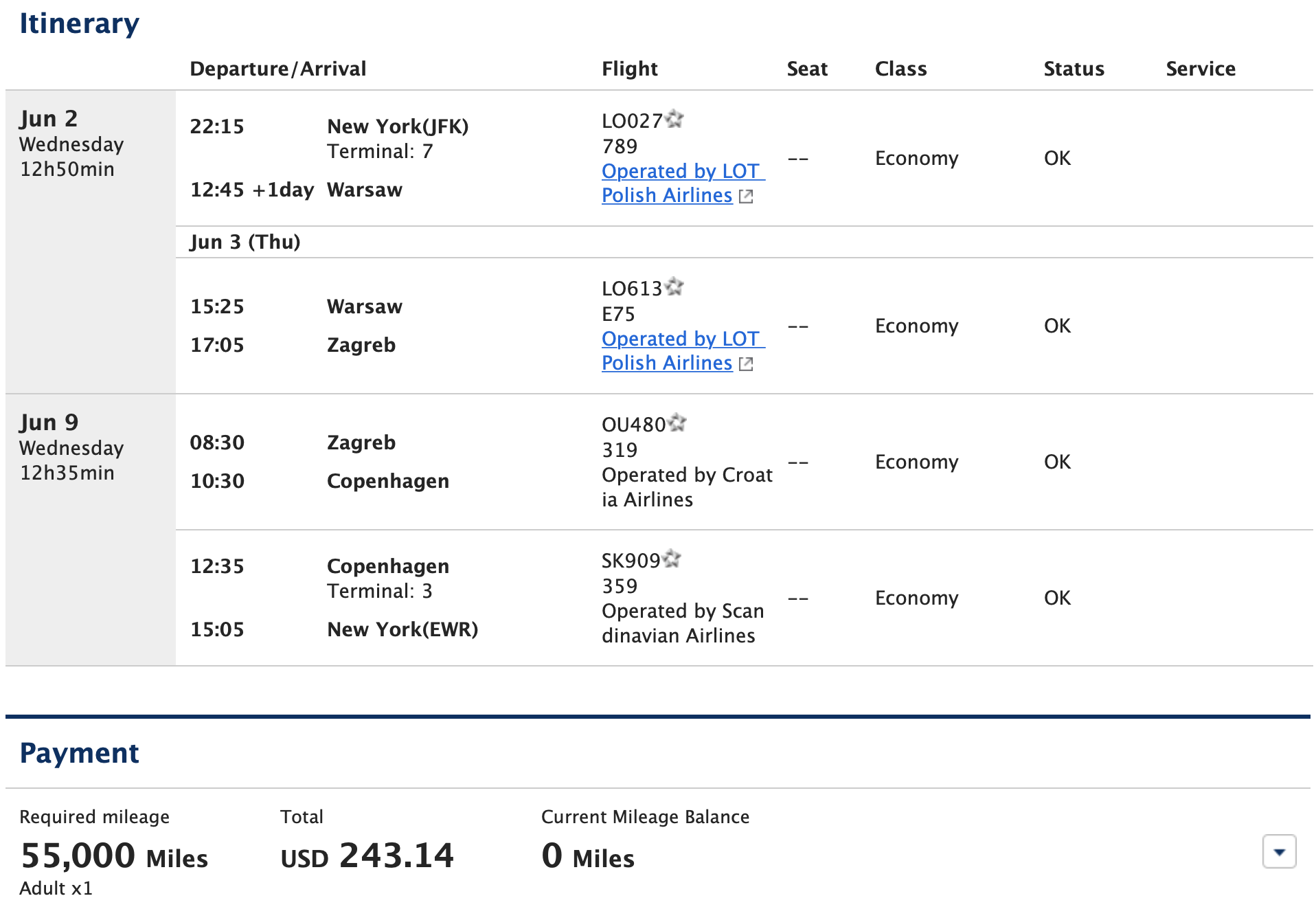Open the LOT Polish Airlines link for LO027

tap(680, 183)
